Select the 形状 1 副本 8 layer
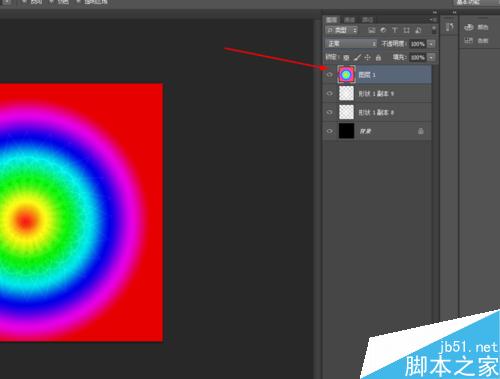Viewport: 500px width, 379px height. 378,112
